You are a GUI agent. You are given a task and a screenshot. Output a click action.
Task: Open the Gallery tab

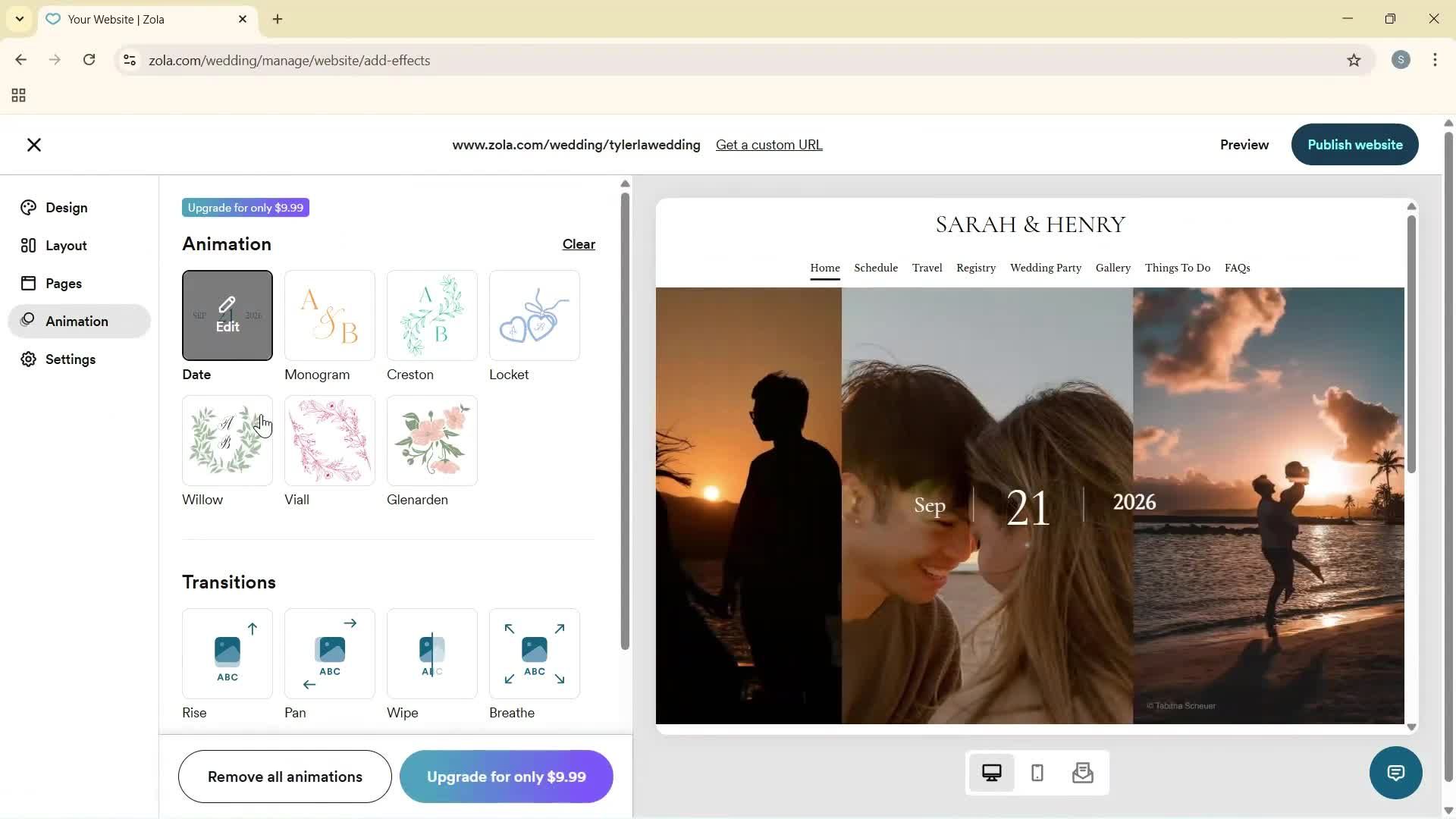point(1112,268)
